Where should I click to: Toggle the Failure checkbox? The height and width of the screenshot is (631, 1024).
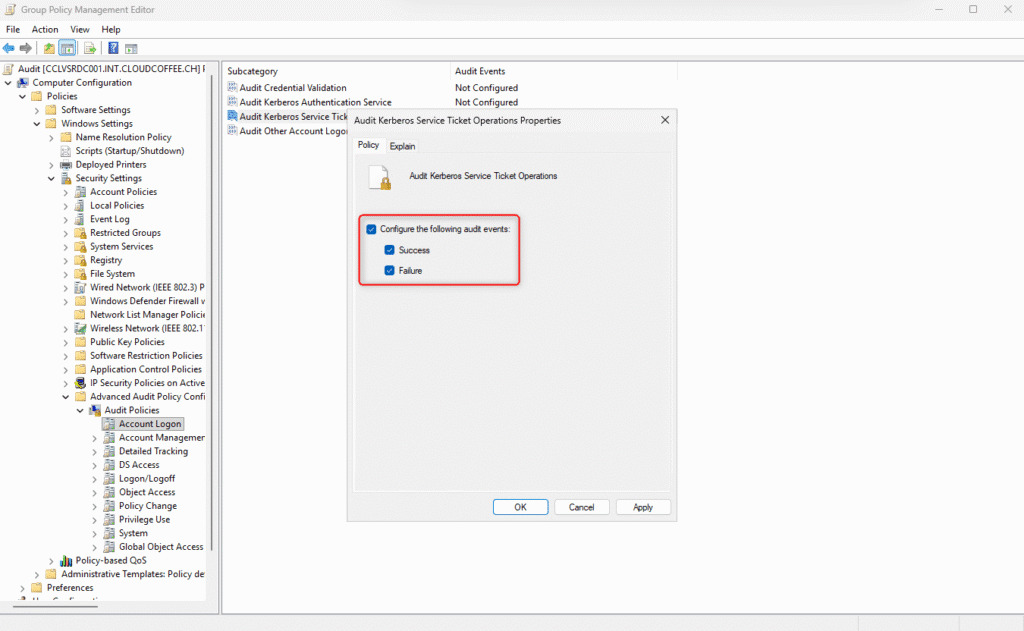pyautogui.click(x=390, y=270)
